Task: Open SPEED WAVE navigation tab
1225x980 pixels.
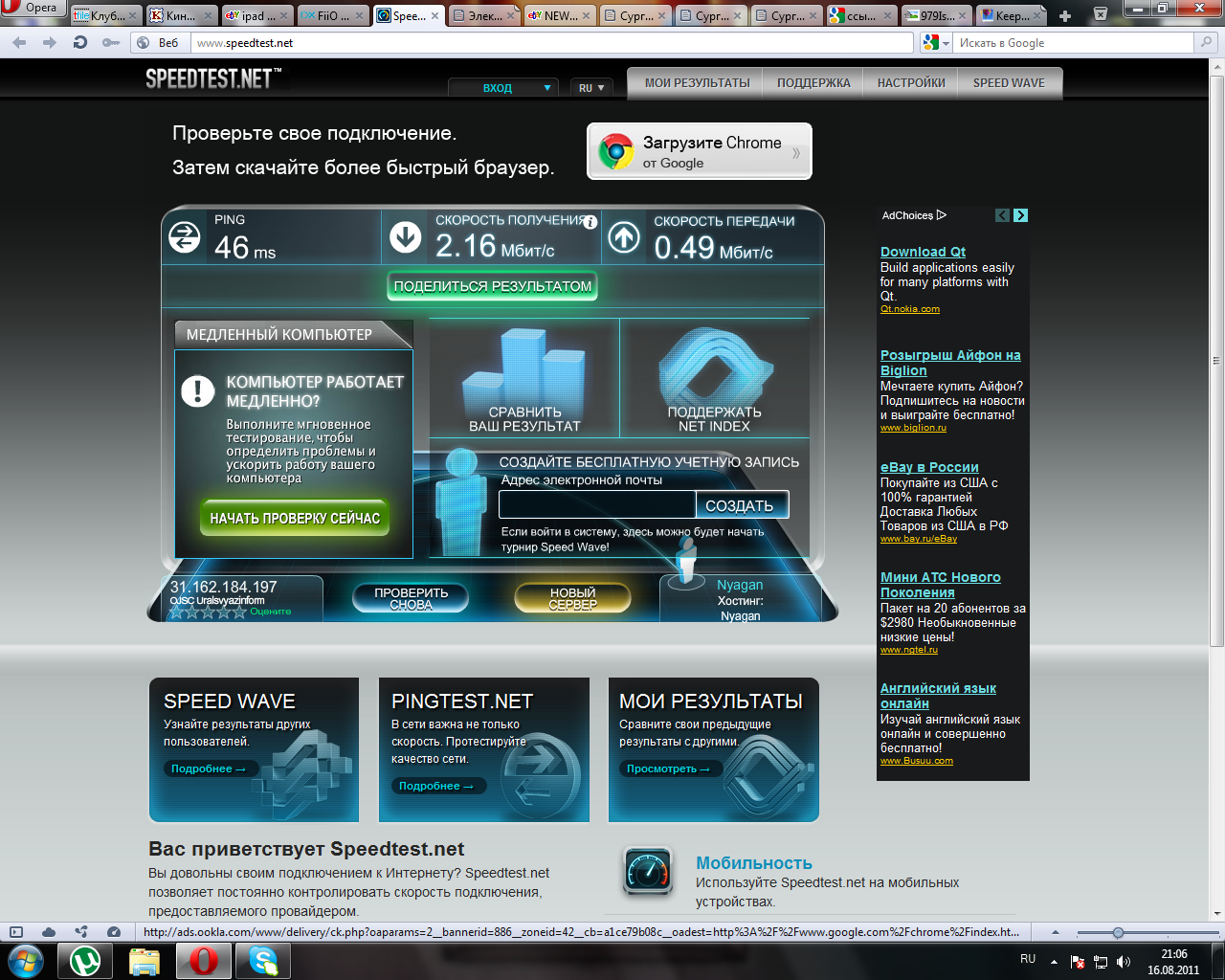Action: coord(1009,83)
